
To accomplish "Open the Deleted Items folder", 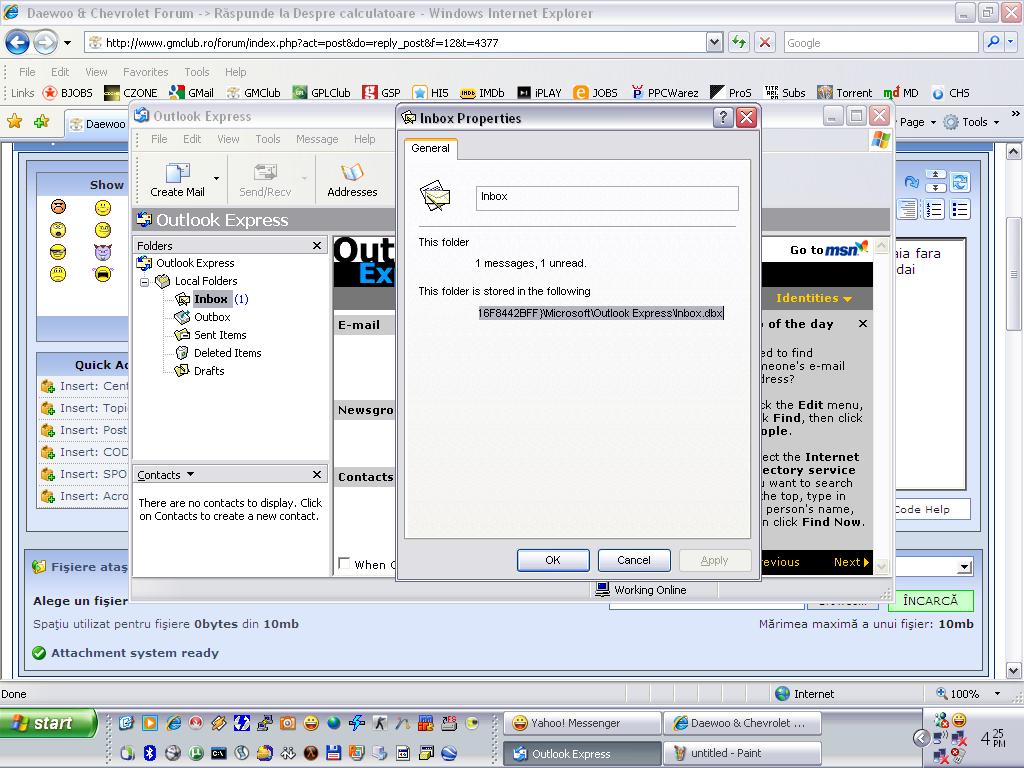I will pos(227,353).
